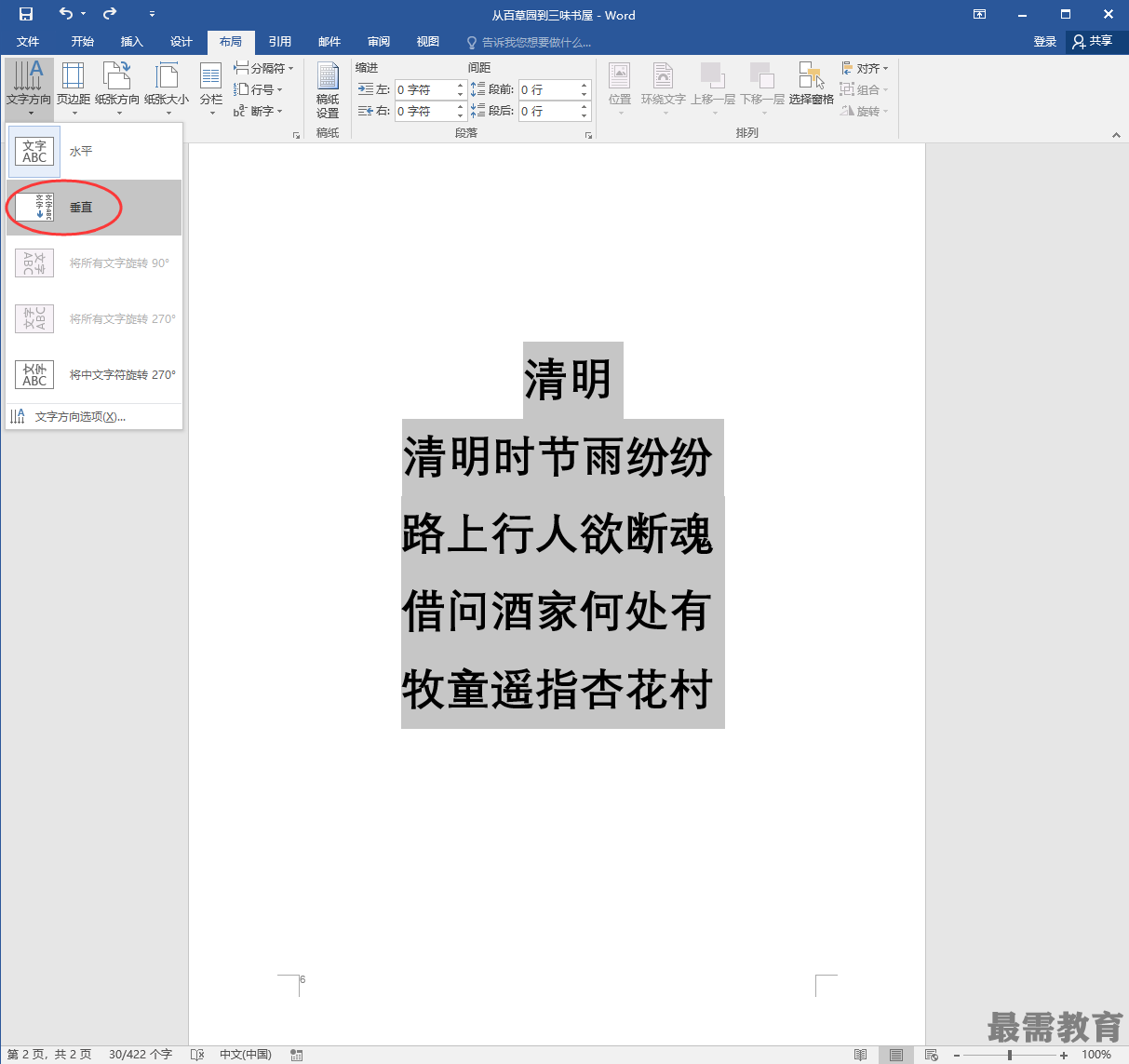Click the 告诉我您想要做什么 search box
Viewport: 1129px width, 1064px height.
529,43
